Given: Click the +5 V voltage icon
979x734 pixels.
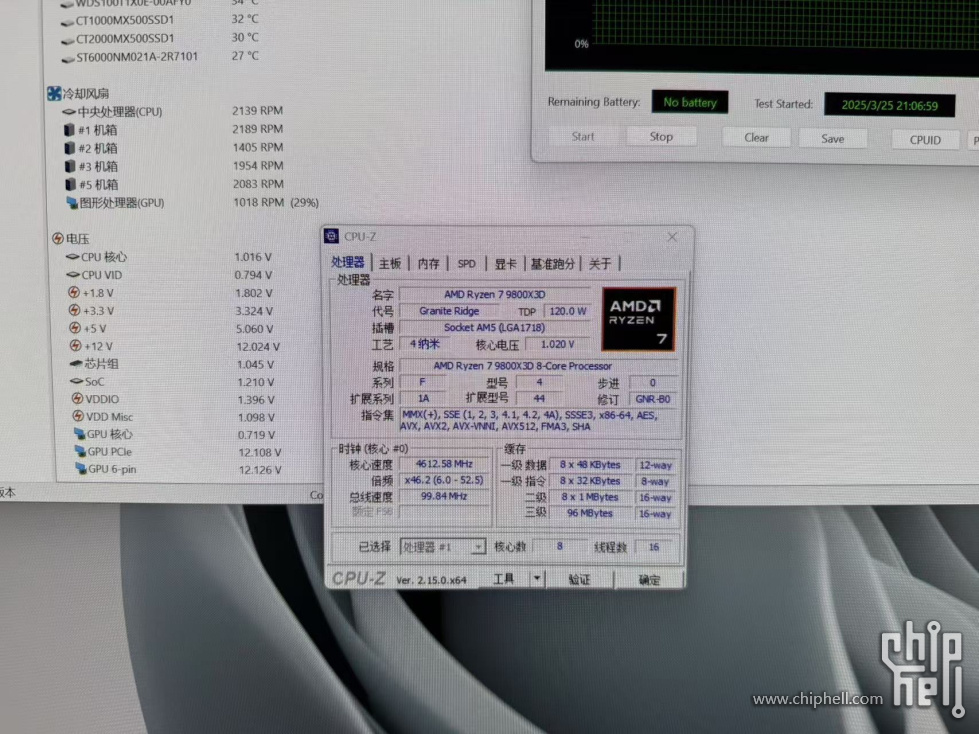Looking at the screenshot, I should pos(75,328).
